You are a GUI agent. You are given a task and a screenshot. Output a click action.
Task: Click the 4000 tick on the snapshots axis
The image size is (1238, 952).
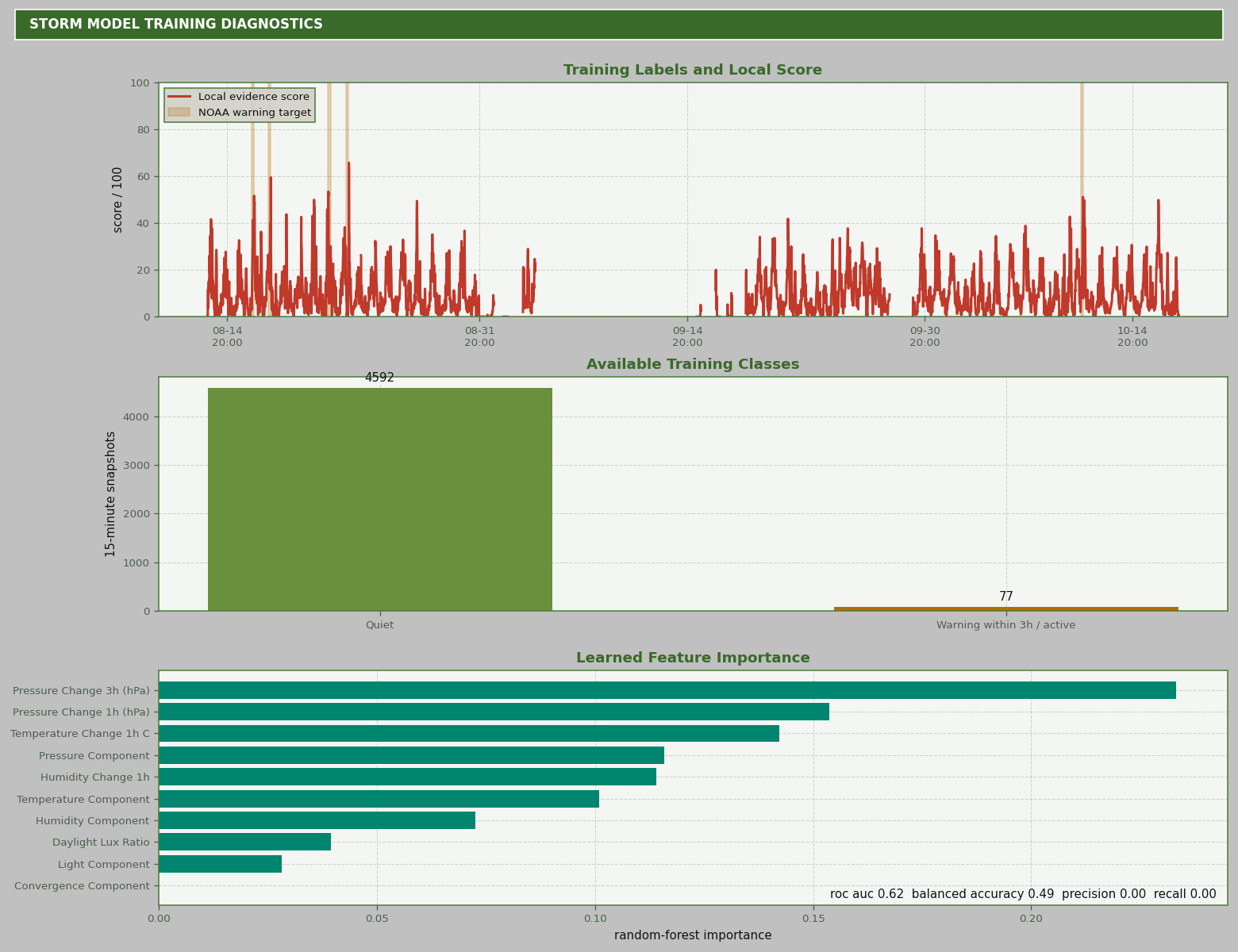136,417
